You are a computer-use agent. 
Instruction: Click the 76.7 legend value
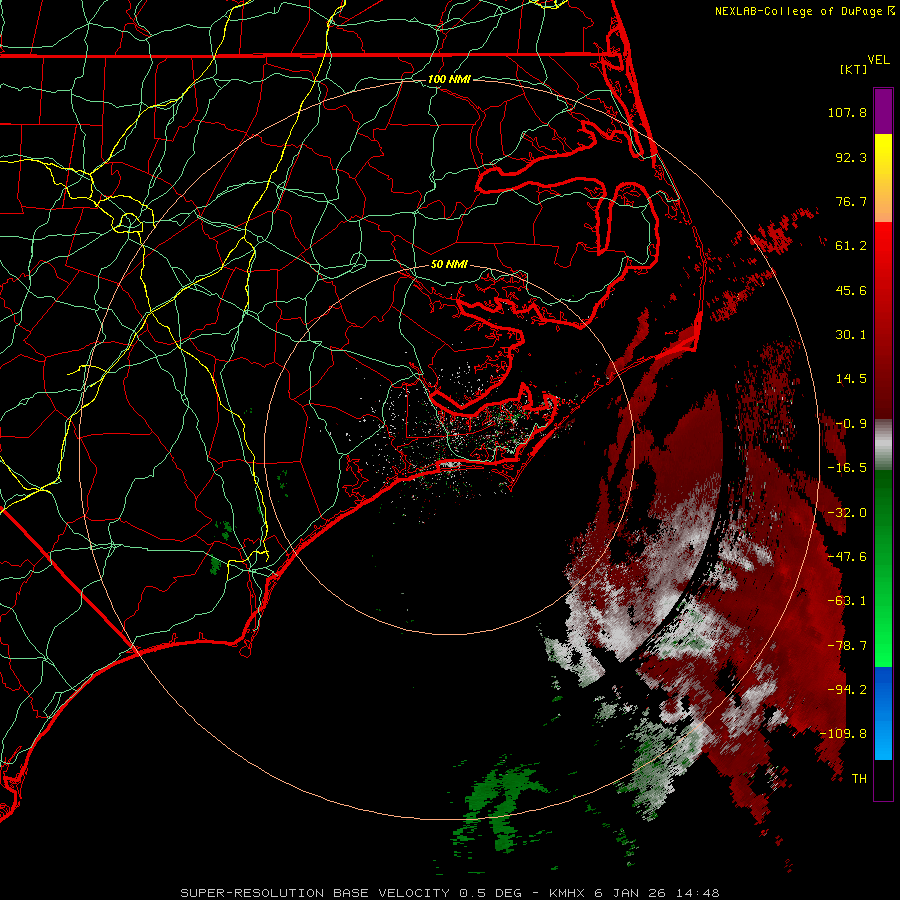tap(851, 201)
